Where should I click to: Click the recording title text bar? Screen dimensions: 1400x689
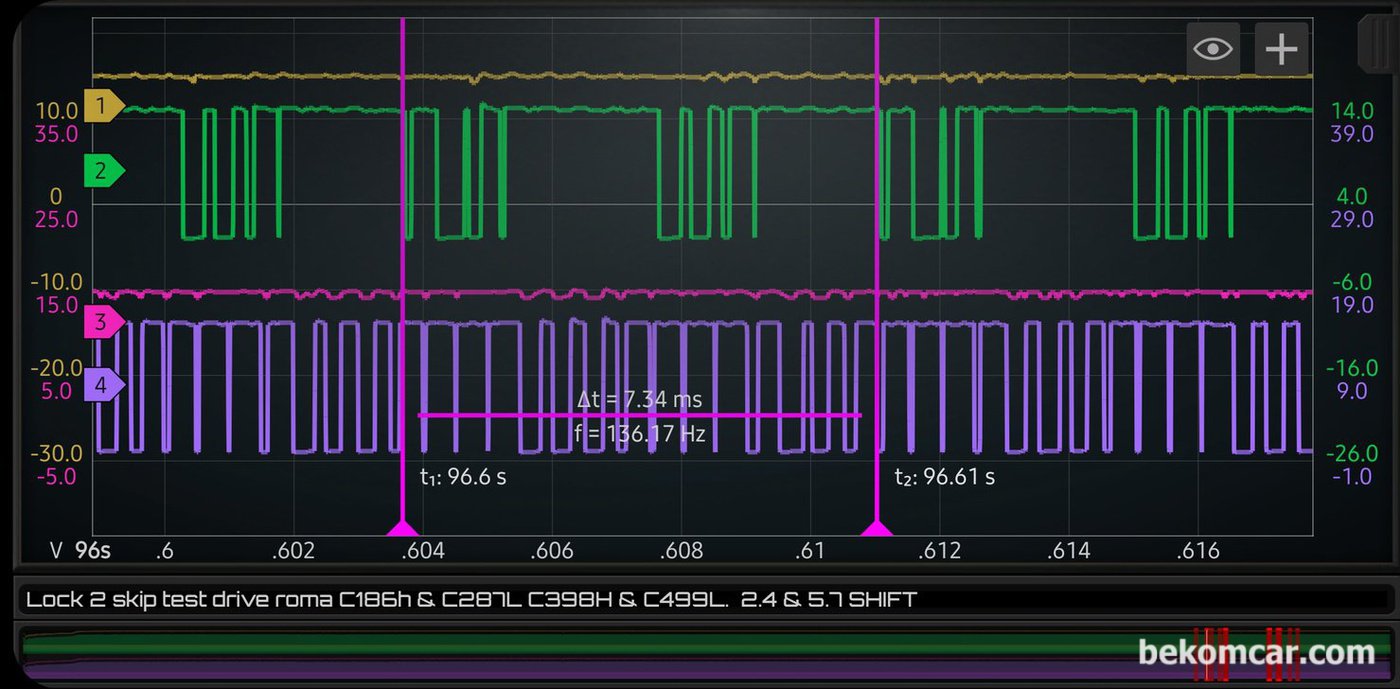click(x=704, y=599)
